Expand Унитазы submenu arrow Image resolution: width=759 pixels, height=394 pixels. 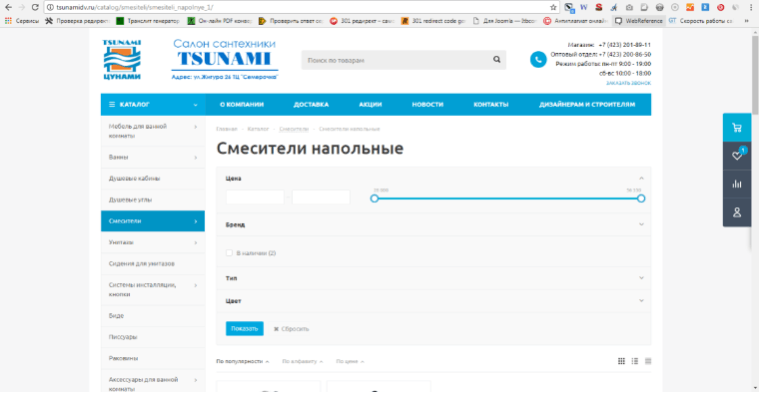pyautogui.click(x=196, y=242)
